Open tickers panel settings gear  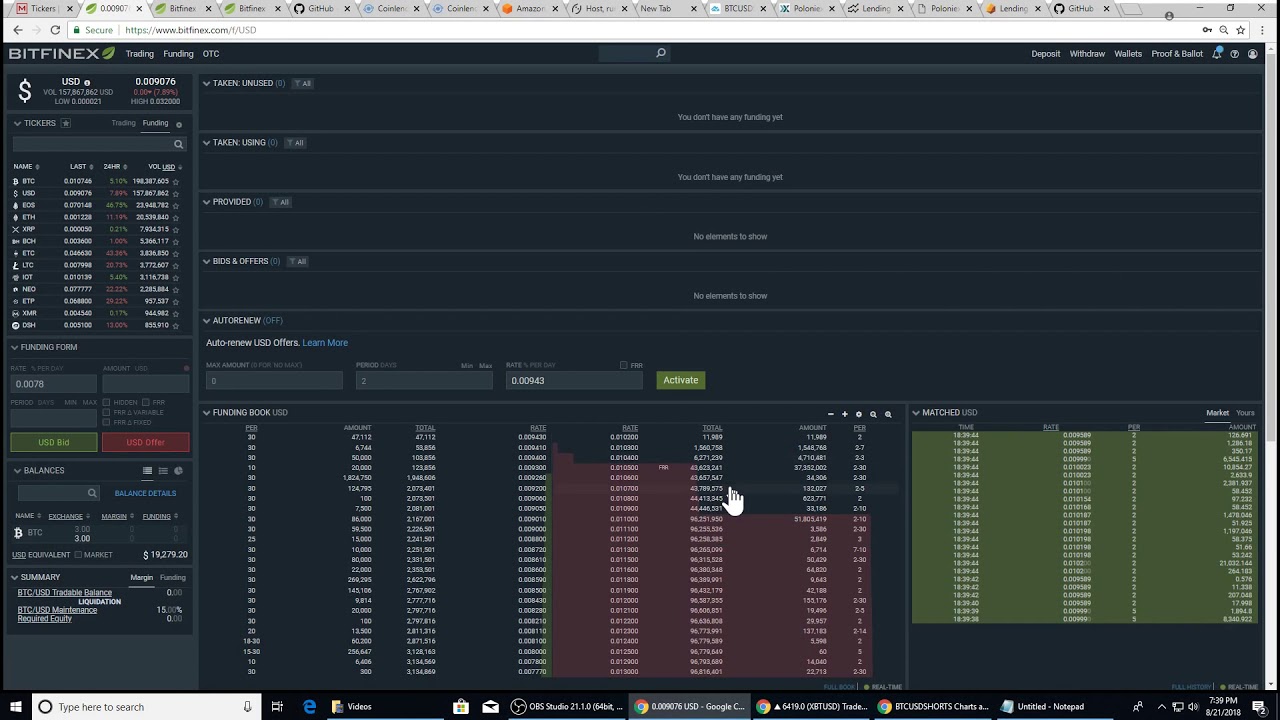coord(179,124)
